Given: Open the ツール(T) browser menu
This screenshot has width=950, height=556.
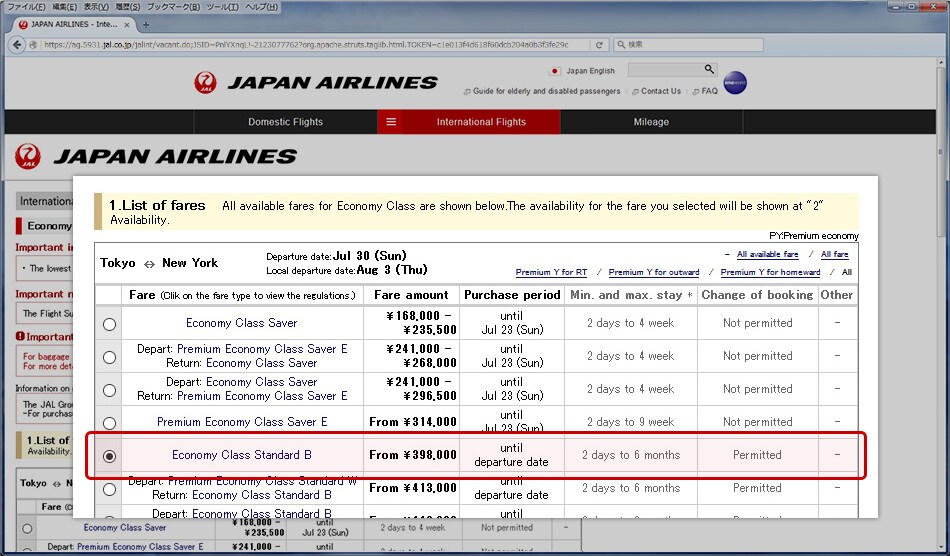Looking at the screenshot, I should click(x=220, y=7).
